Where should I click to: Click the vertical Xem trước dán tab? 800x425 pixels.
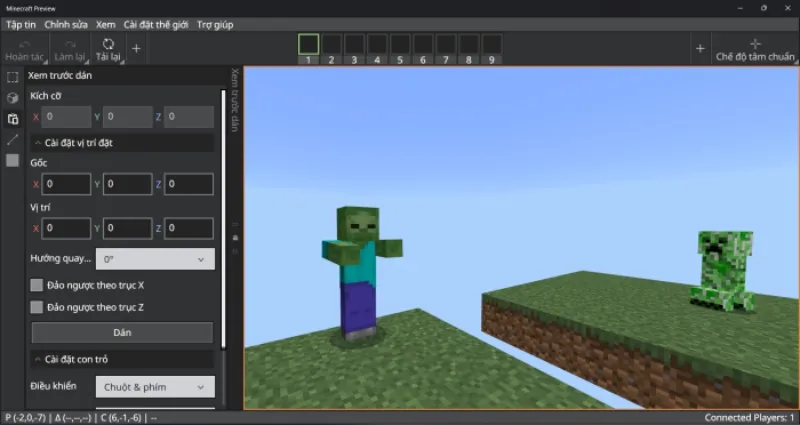pos(235,100)
